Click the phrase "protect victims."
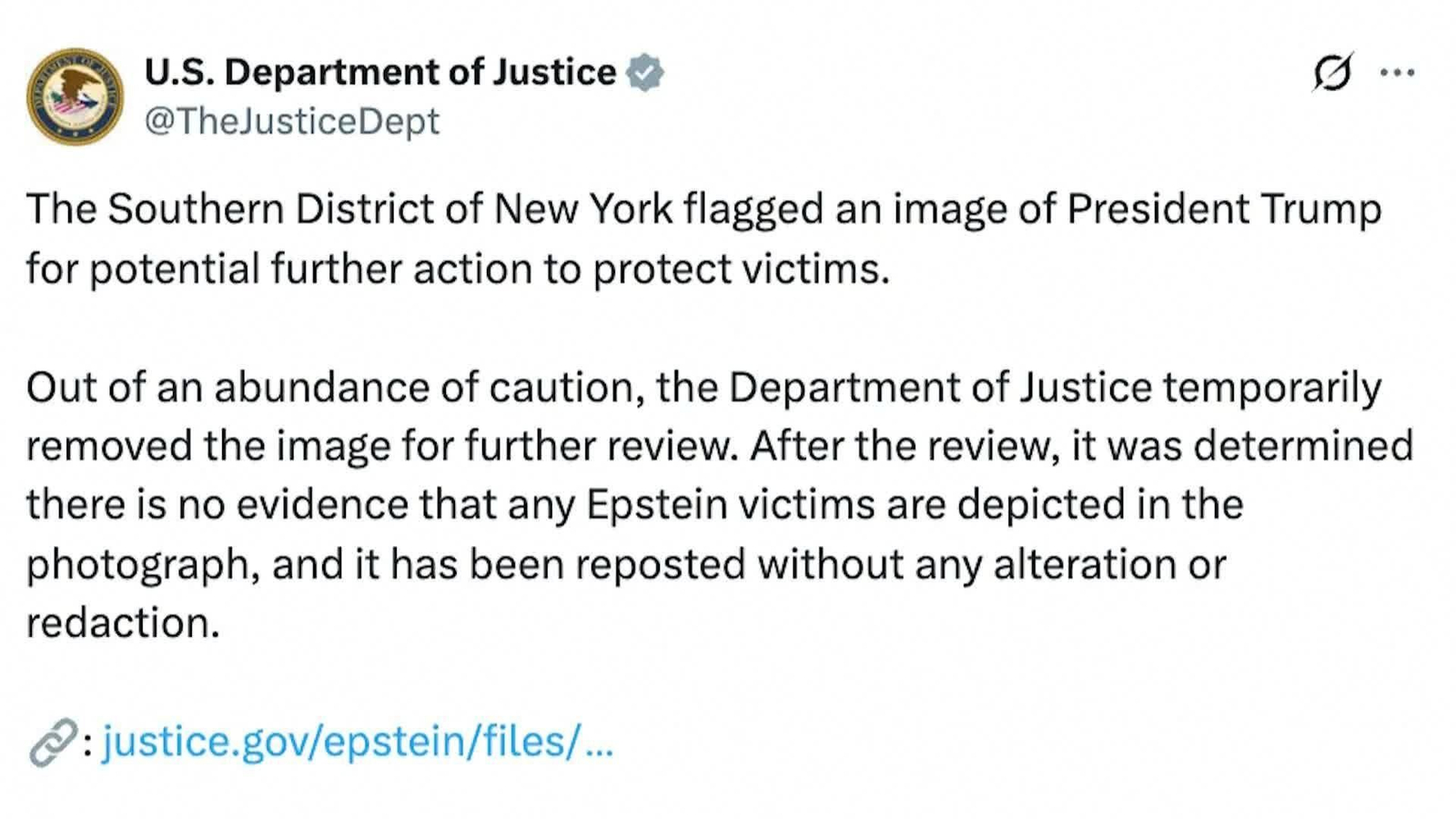This screenshot has width=1456, height=819. 741,269
